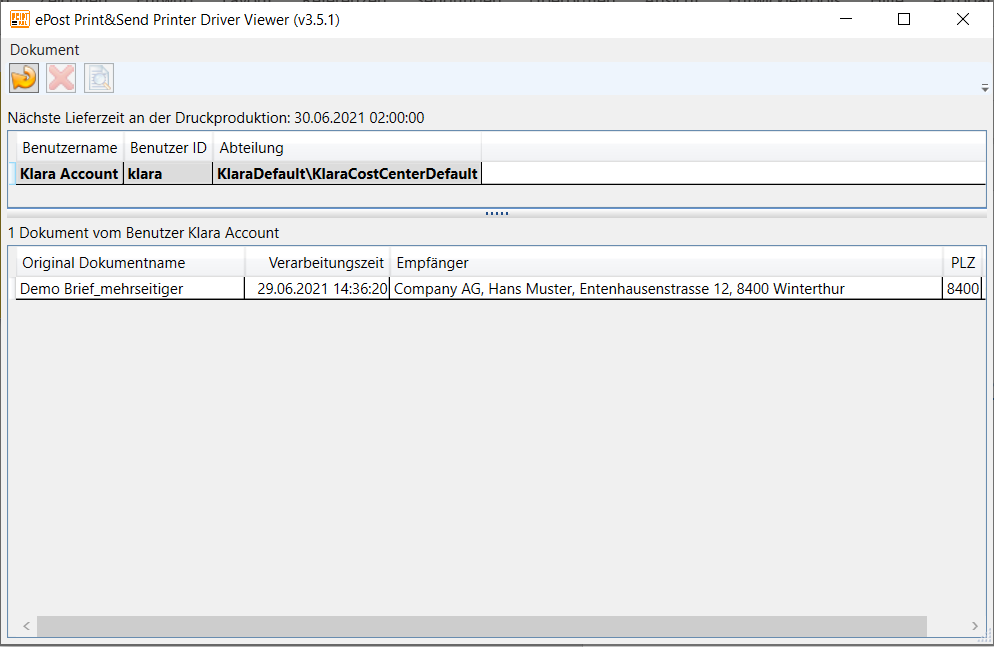Sort by the Benutzer ID column header
994x647 pixels.
coord(169,148)
